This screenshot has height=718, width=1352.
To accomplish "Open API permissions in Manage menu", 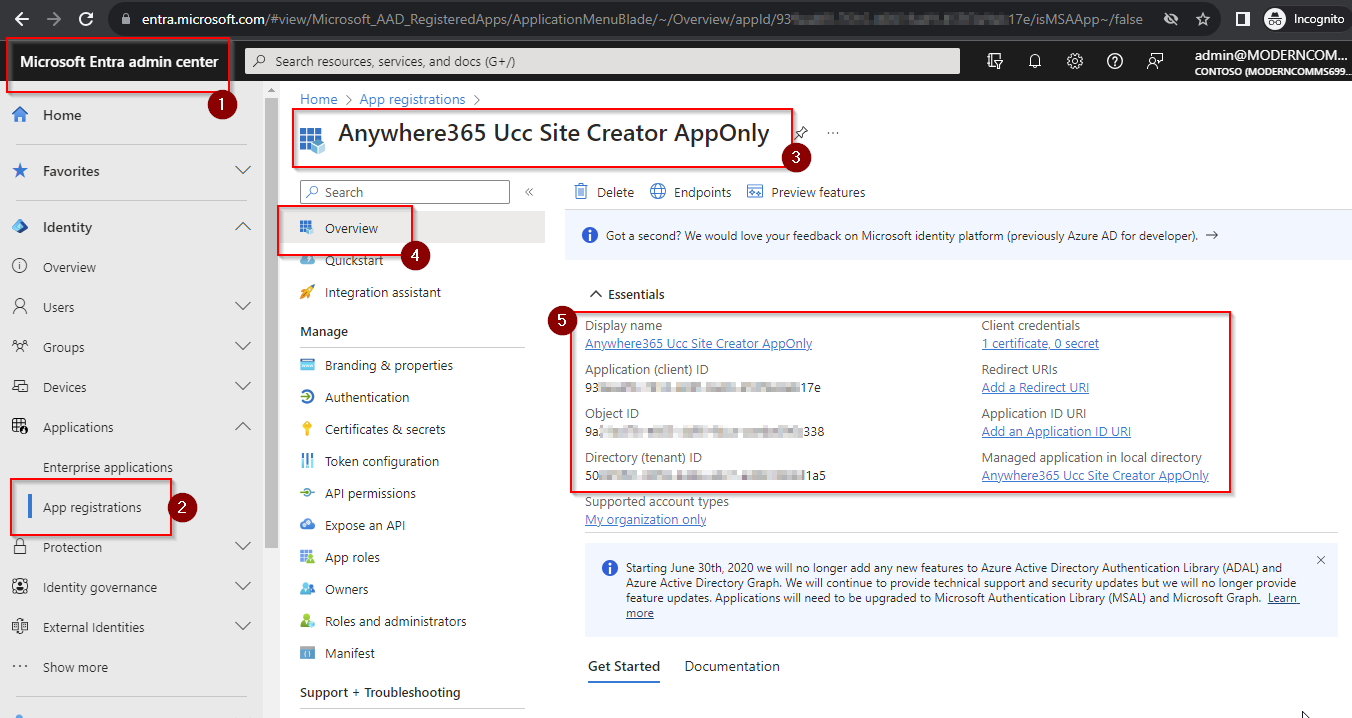I will point(370,493).
